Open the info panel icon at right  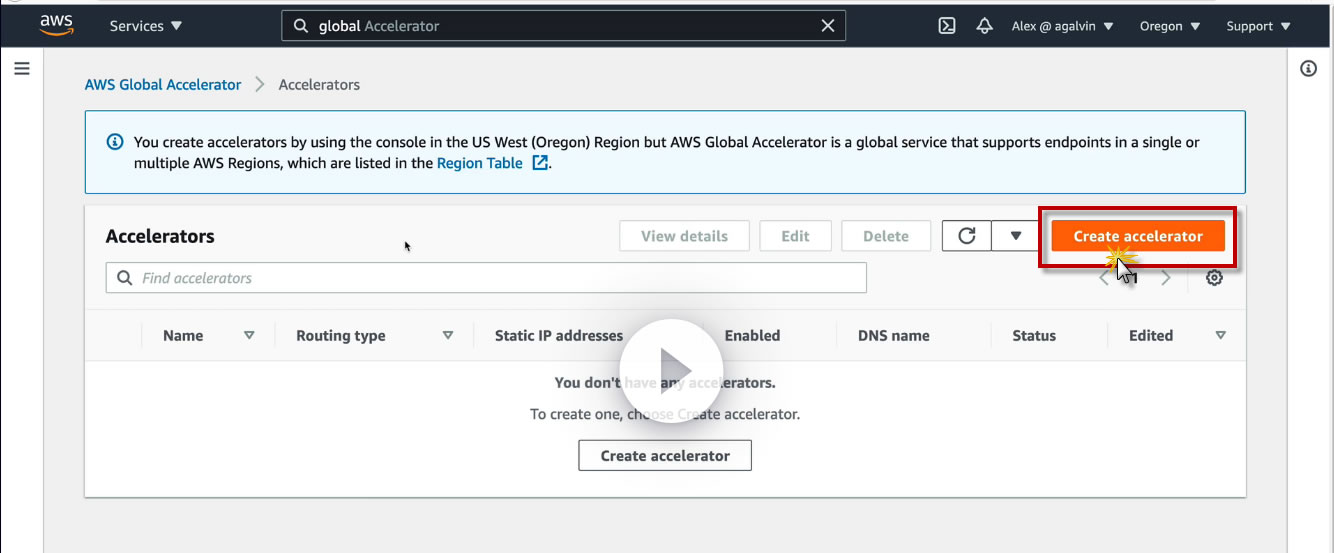pos(1308,69)
